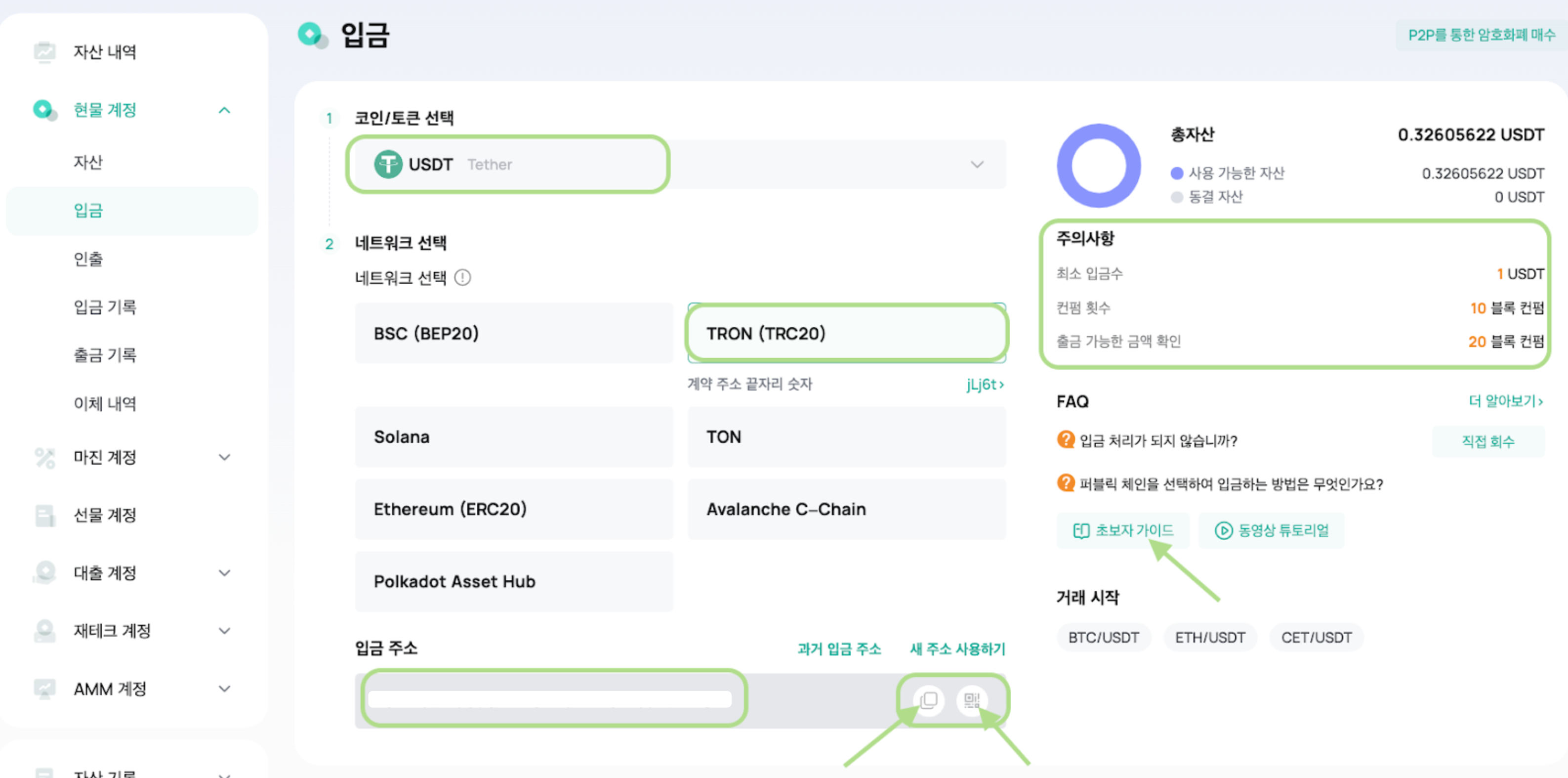Select the TRON (TRC20) network
Screen dimensions: 1568x778
[846, 333]
